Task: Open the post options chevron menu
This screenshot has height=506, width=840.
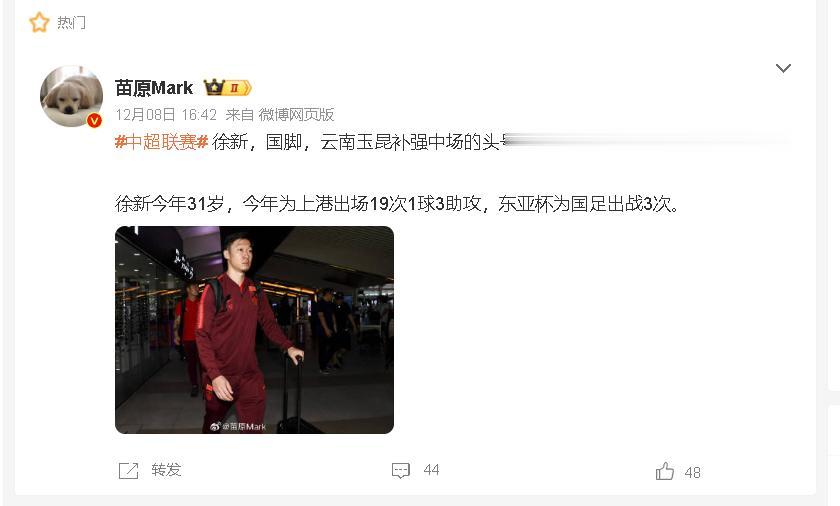Action: [x=783, y=68]
